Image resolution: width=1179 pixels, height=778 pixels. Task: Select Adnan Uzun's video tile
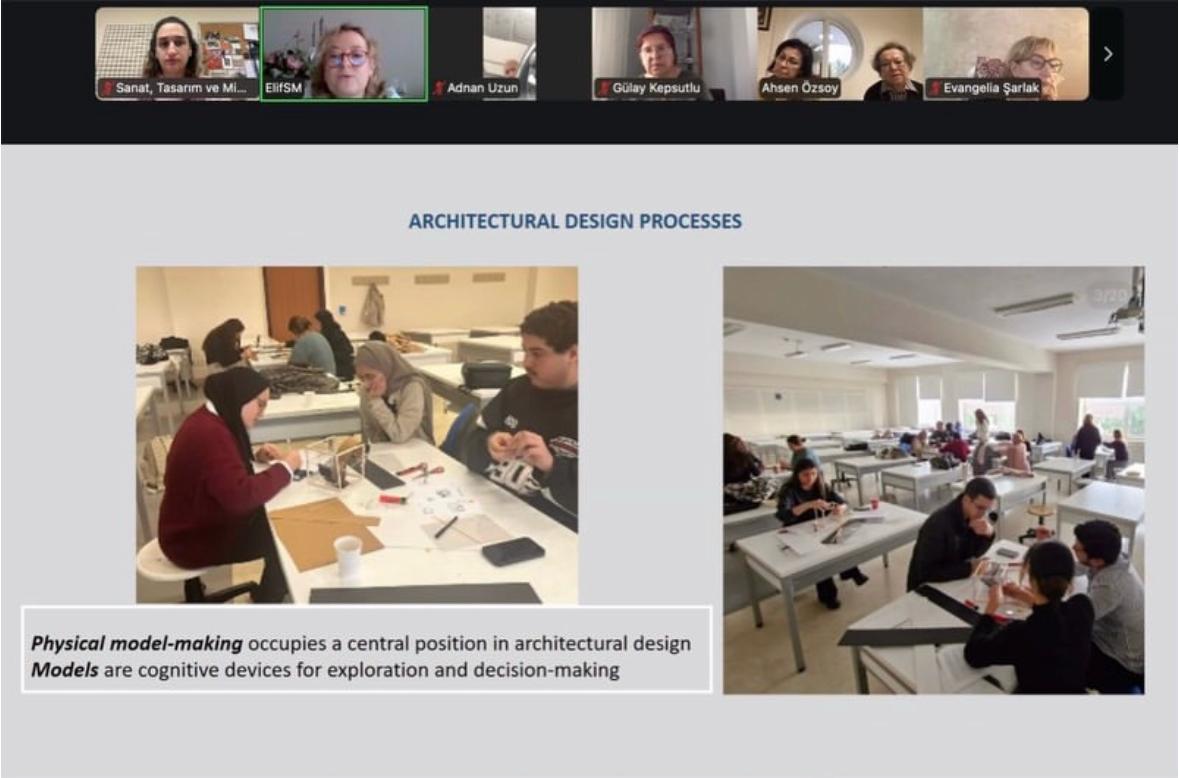point(483,54)
